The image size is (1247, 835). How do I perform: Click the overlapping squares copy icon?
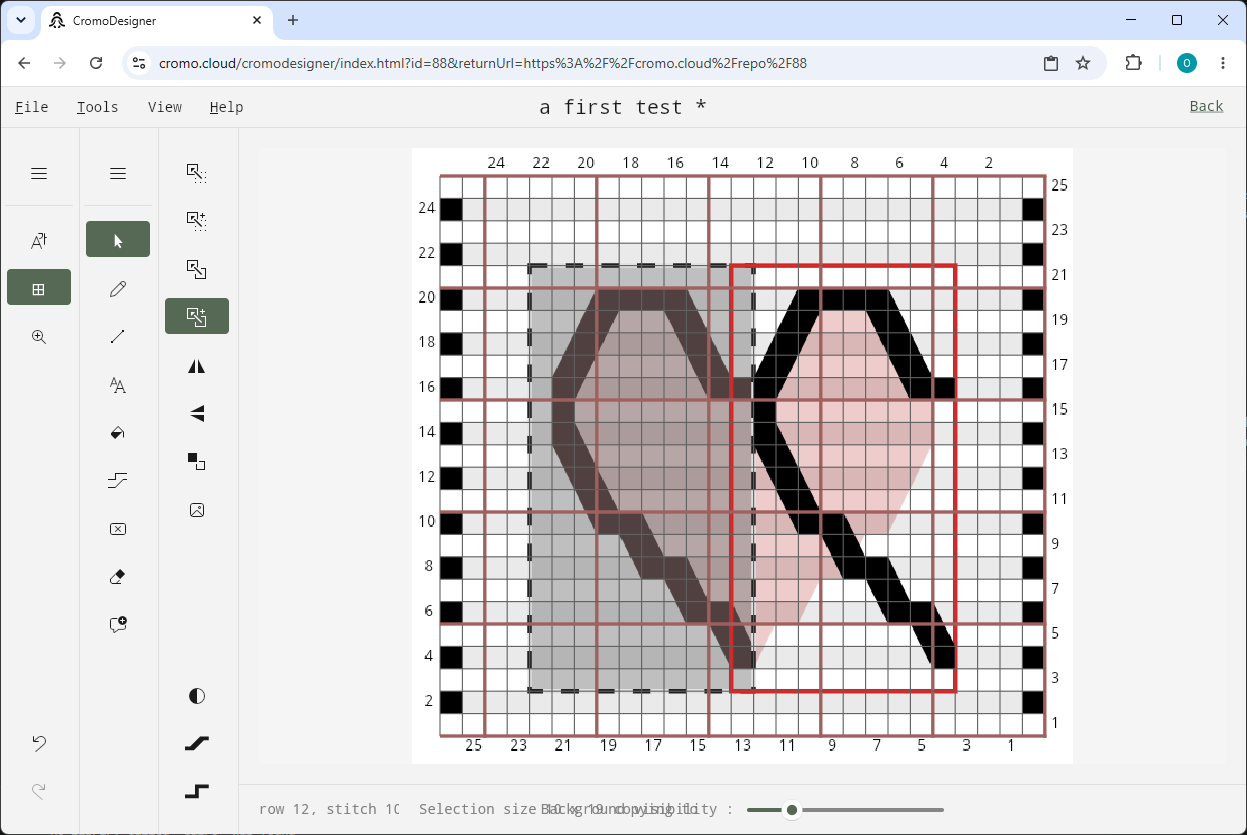click(x=197, y=270)
